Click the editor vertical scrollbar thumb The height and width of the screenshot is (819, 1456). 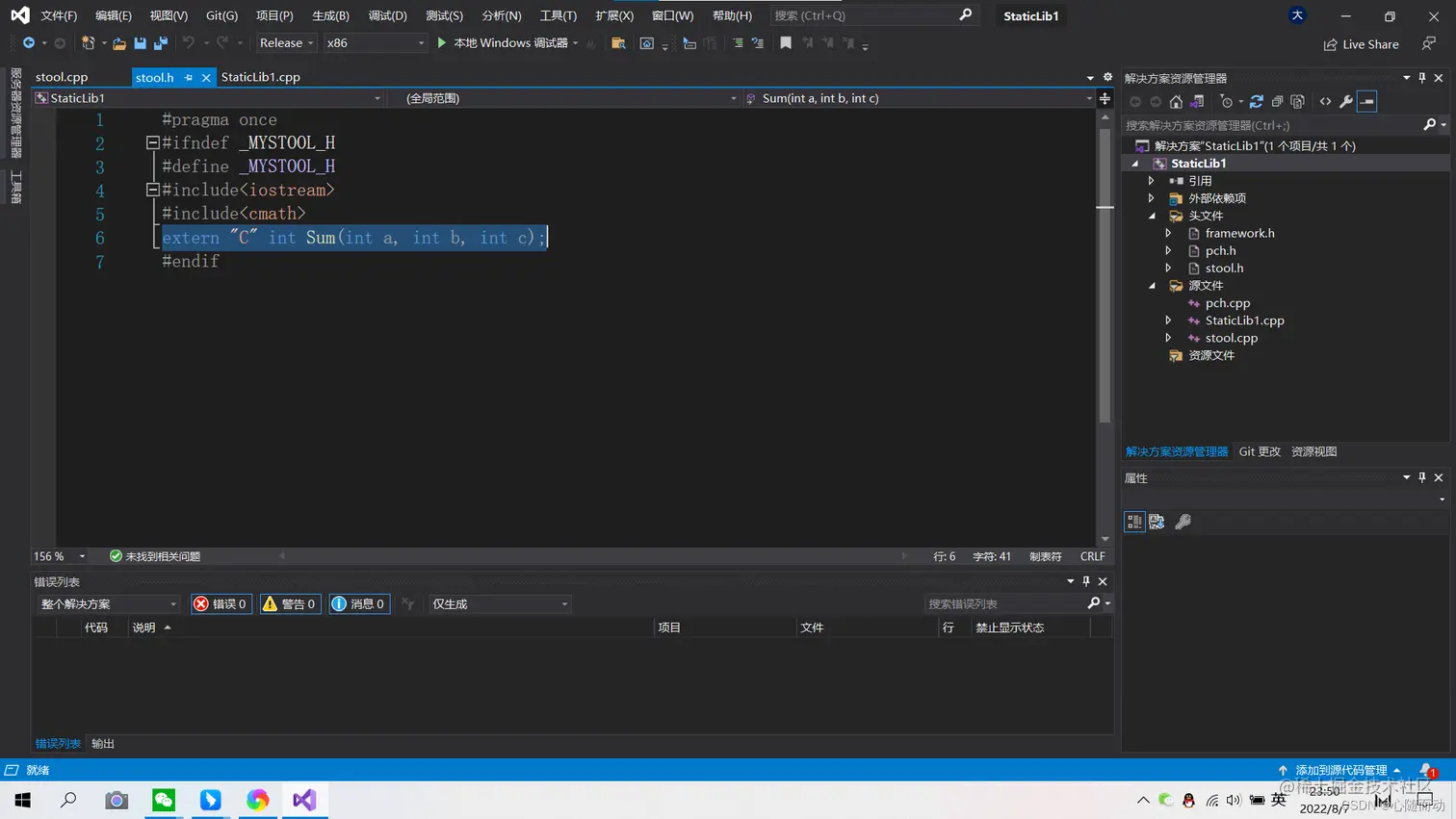(1105, 274)
